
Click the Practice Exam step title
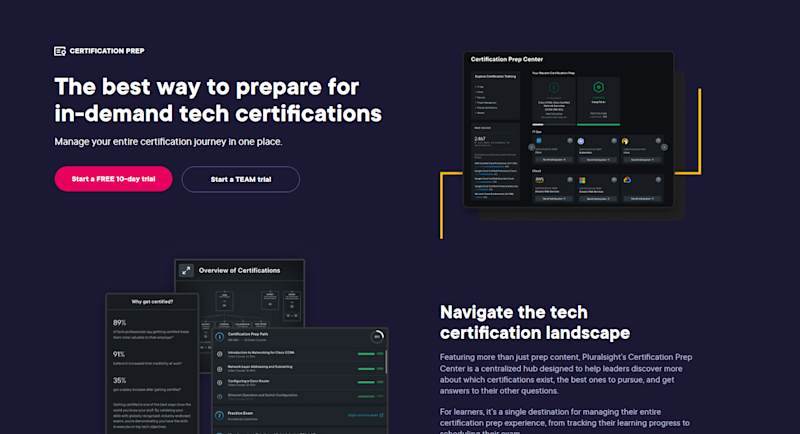[x=240, y=413]
